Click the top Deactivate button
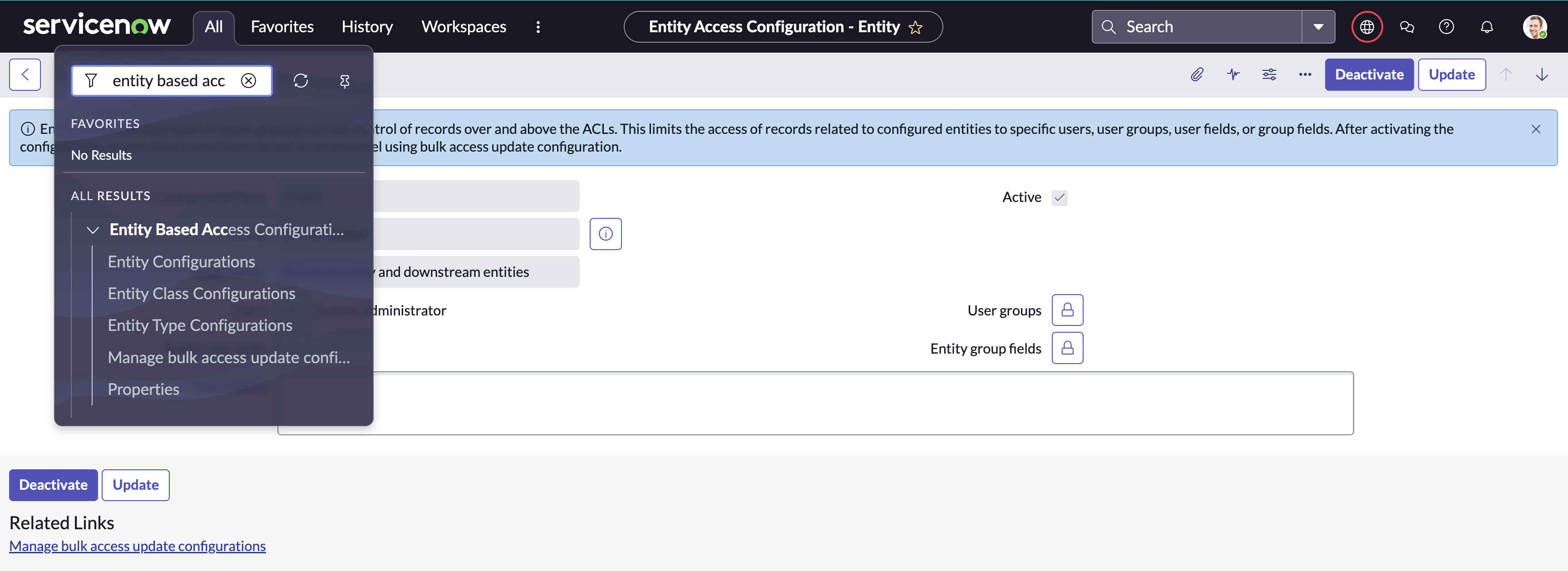The width and height of the screenshot is (1568, 571). click(1368, 74)
